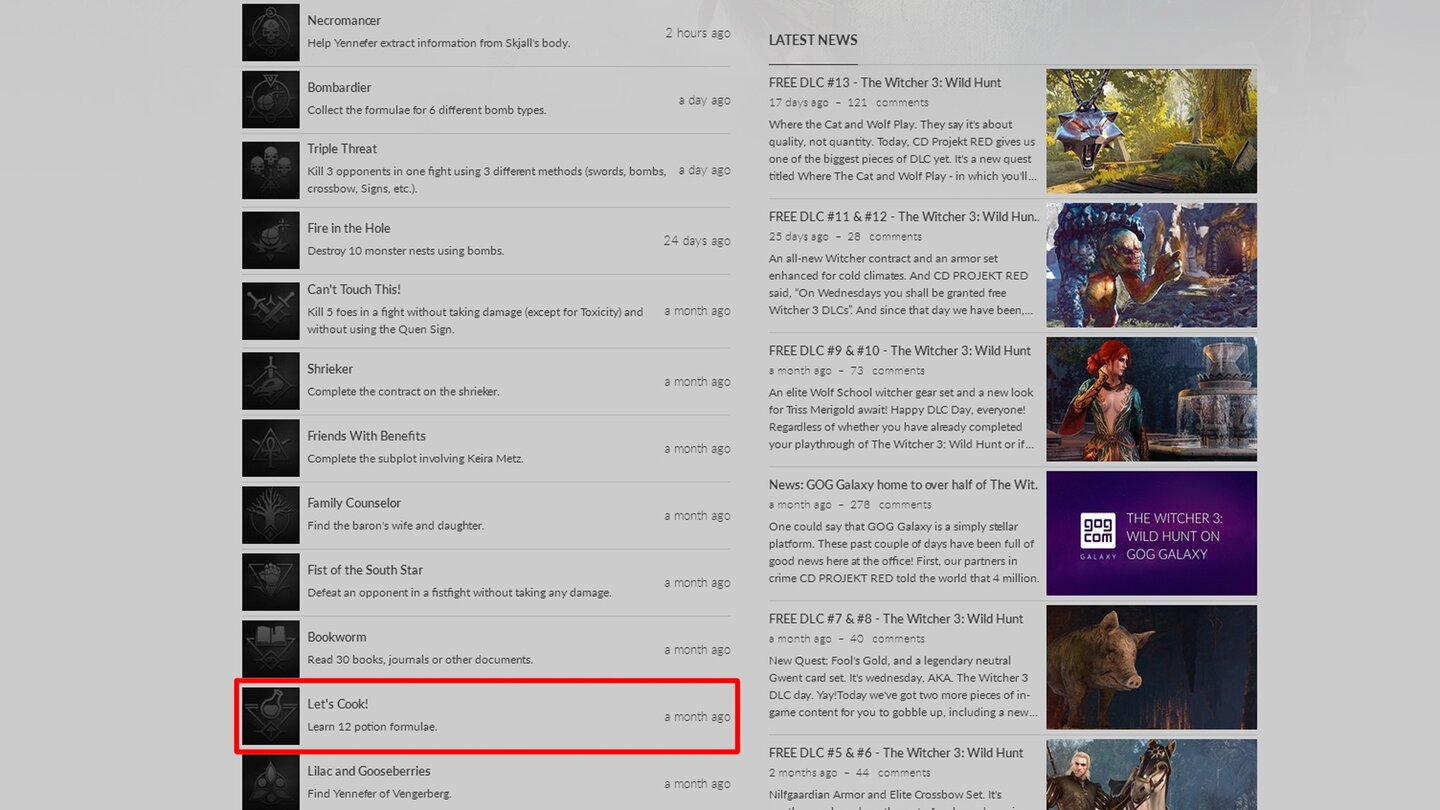Click the '25 days ago' news date

pos(798,237)
